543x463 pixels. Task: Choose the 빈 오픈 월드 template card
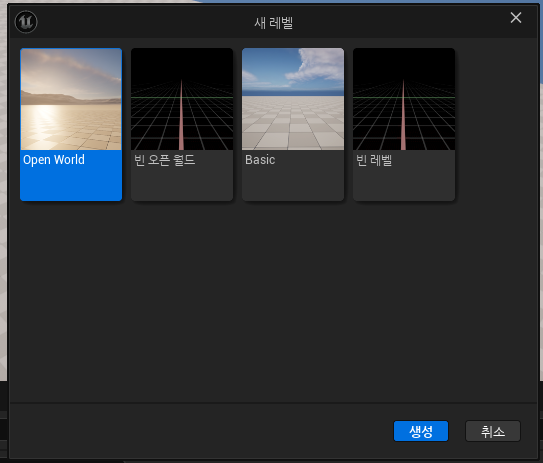[182, 124]
